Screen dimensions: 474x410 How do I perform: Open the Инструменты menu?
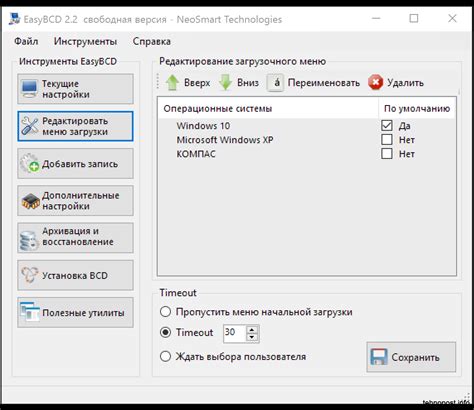(x=85, y=41)
